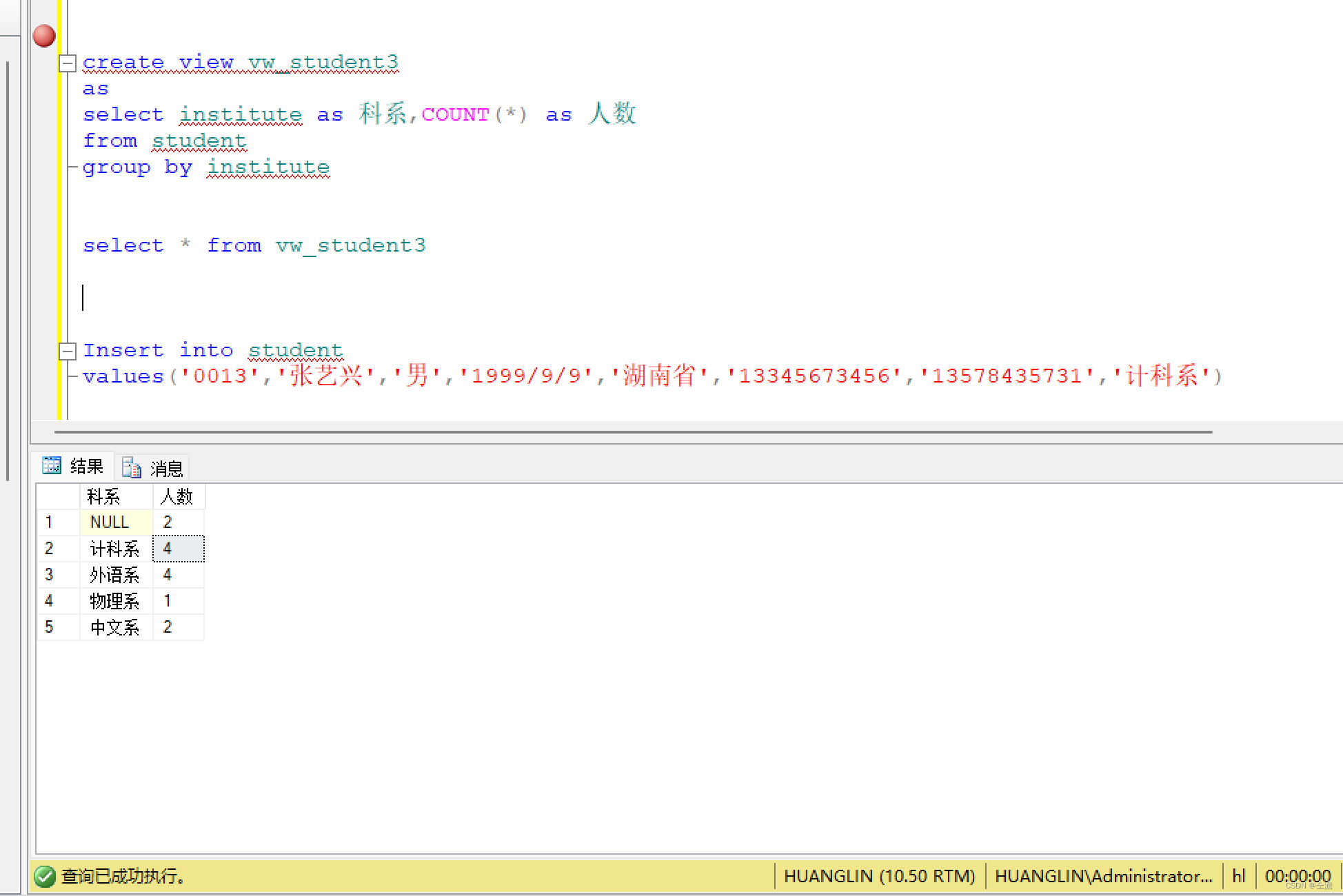Switch to the 结果 results tab

pos(74,467)
